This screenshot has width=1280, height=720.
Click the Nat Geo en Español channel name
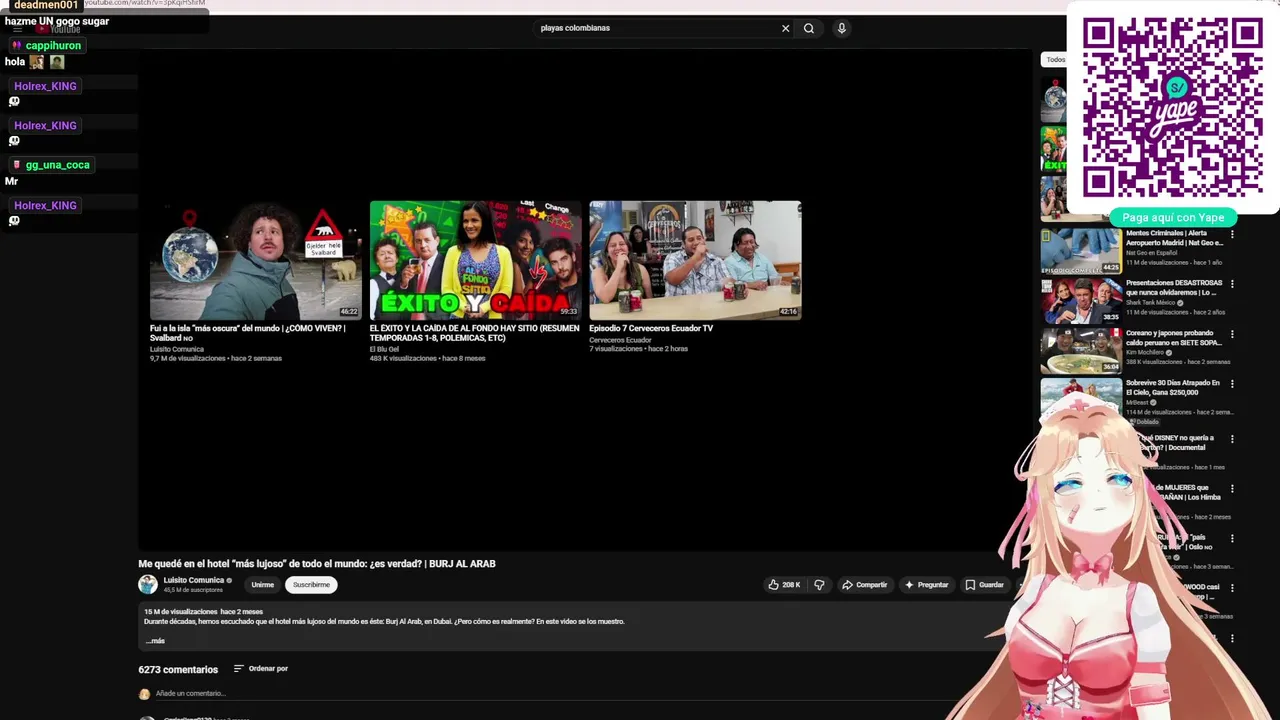coord(1151,252)
